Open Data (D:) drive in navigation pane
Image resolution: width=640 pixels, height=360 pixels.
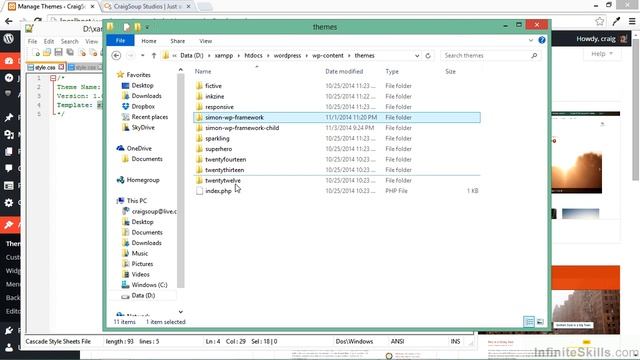click(x=143, y=296)
